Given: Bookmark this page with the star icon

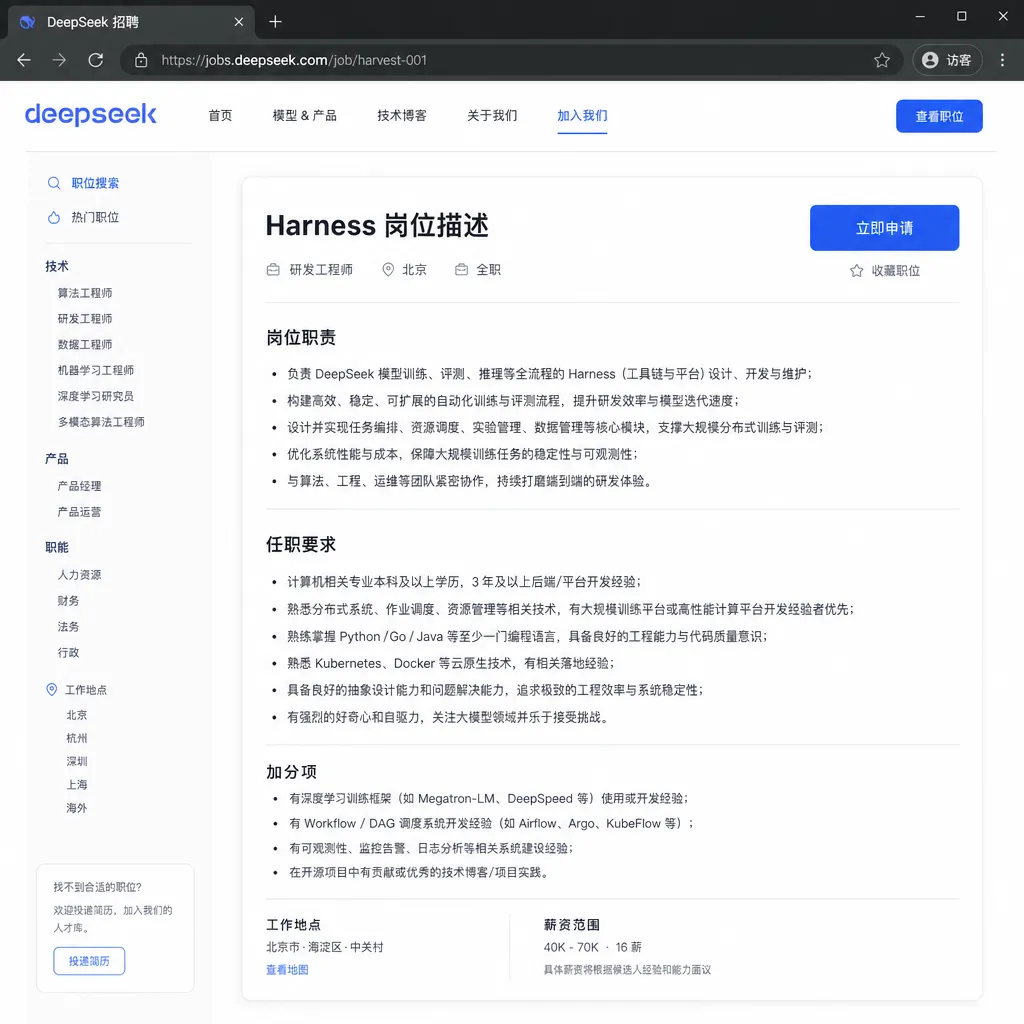Looking at the screenshot, I should tap(882, 60).
